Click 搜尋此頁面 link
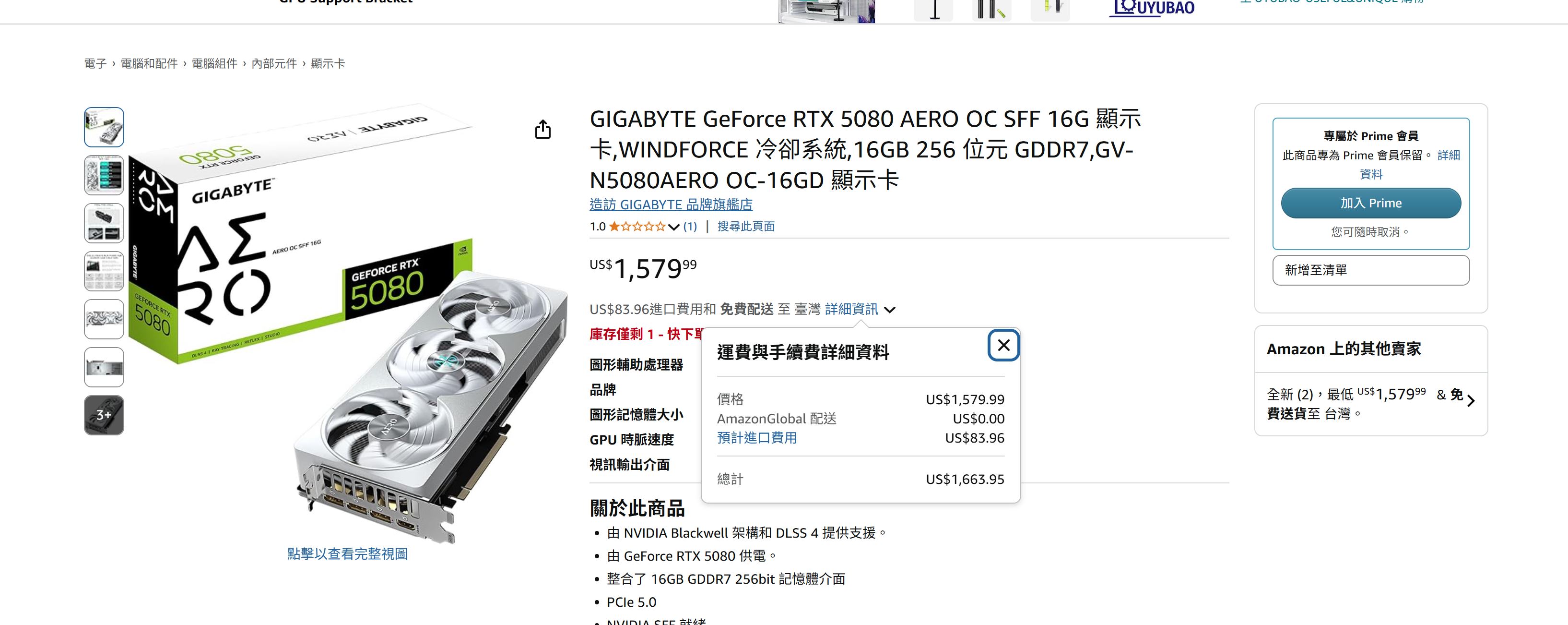Screen dimensions: 1568x625 [x=746, y=227]
